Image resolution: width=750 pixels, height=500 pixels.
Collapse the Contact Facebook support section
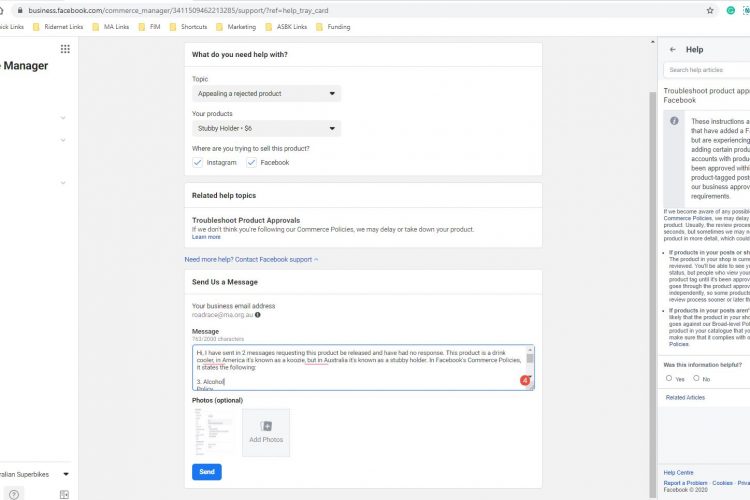251,259
